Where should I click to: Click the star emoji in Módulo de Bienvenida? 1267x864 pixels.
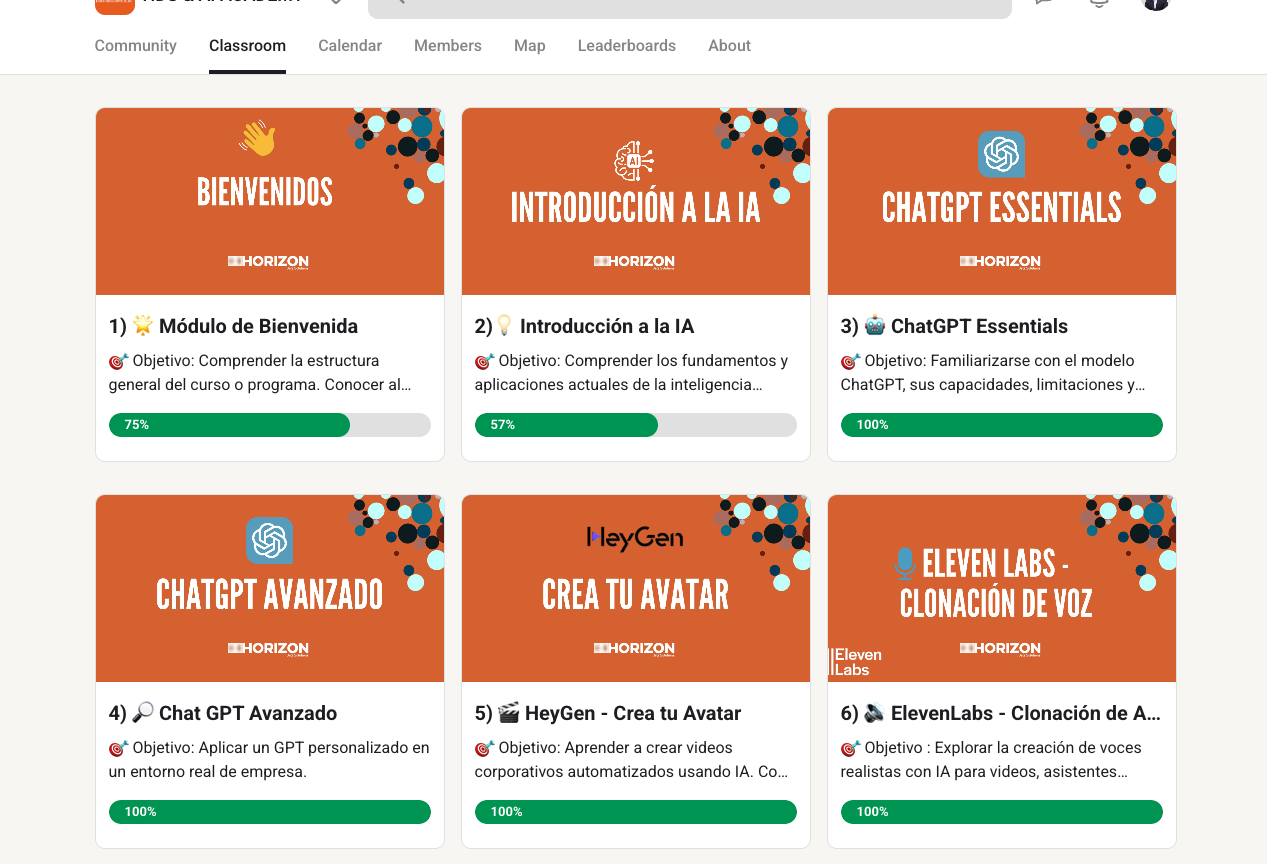143,325
